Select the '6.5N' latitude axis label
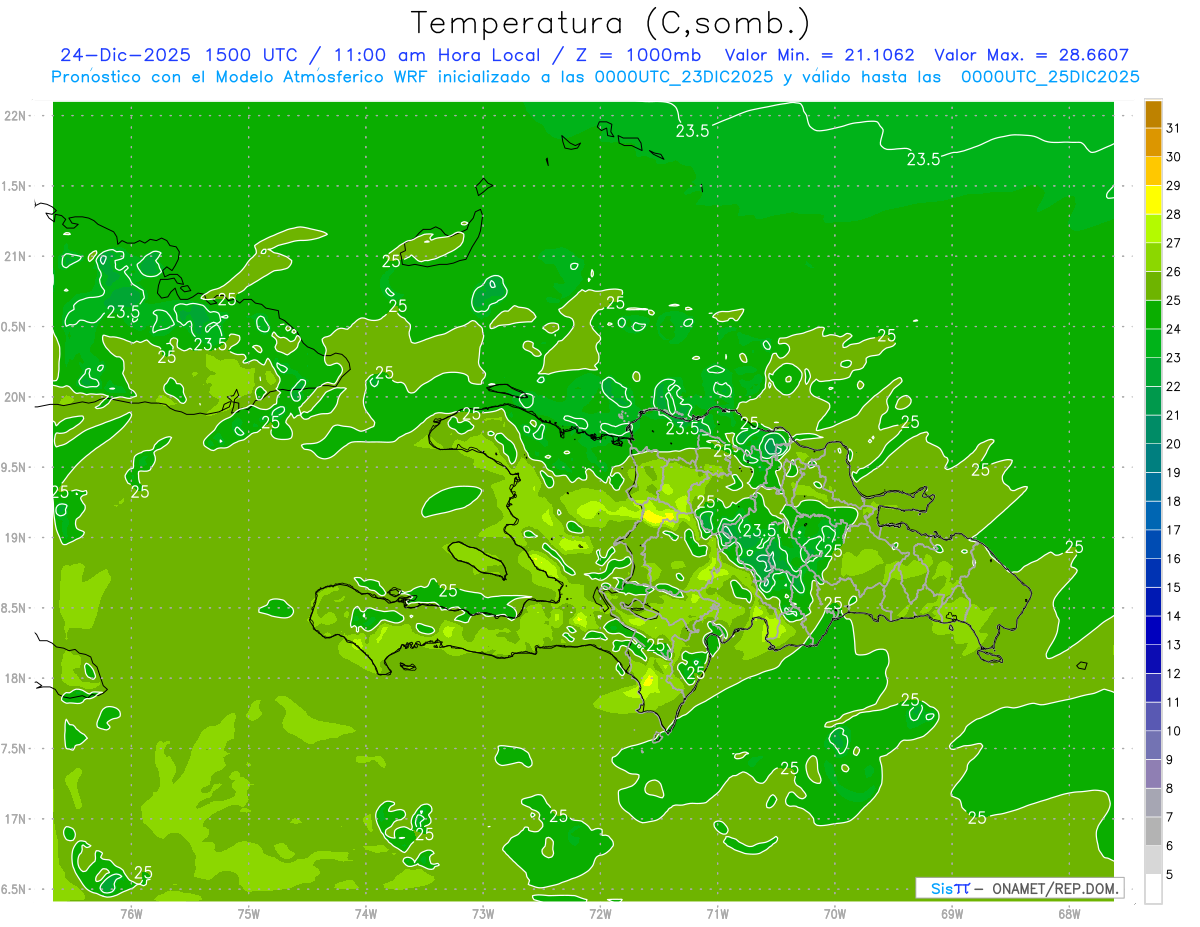This screenshot has height=927, width=1200. [x=15, y=889]
